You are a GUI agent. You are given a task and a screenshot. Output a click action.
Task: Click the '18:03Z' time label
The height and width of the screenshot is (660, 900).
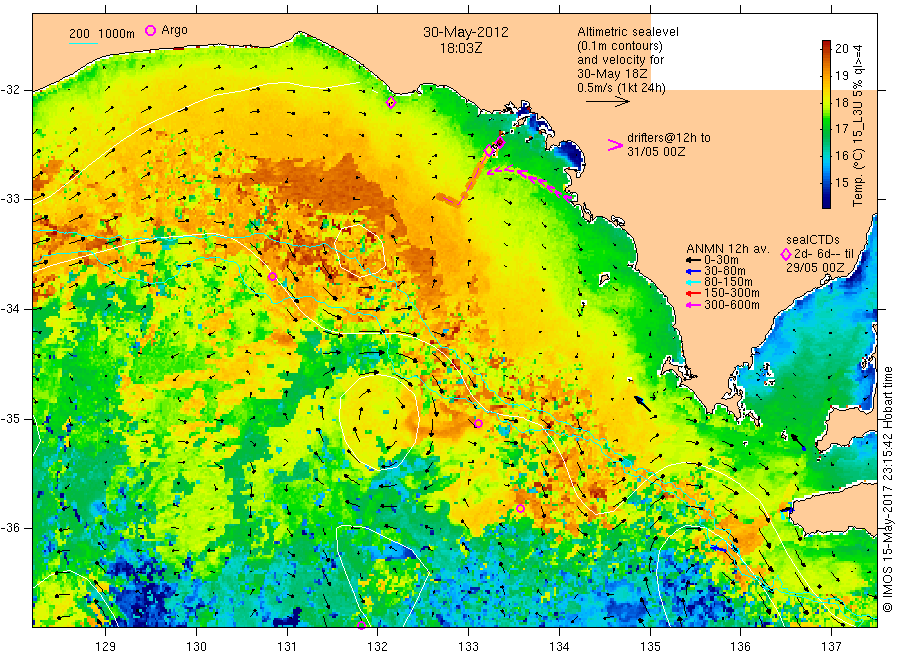coord(461,48)
